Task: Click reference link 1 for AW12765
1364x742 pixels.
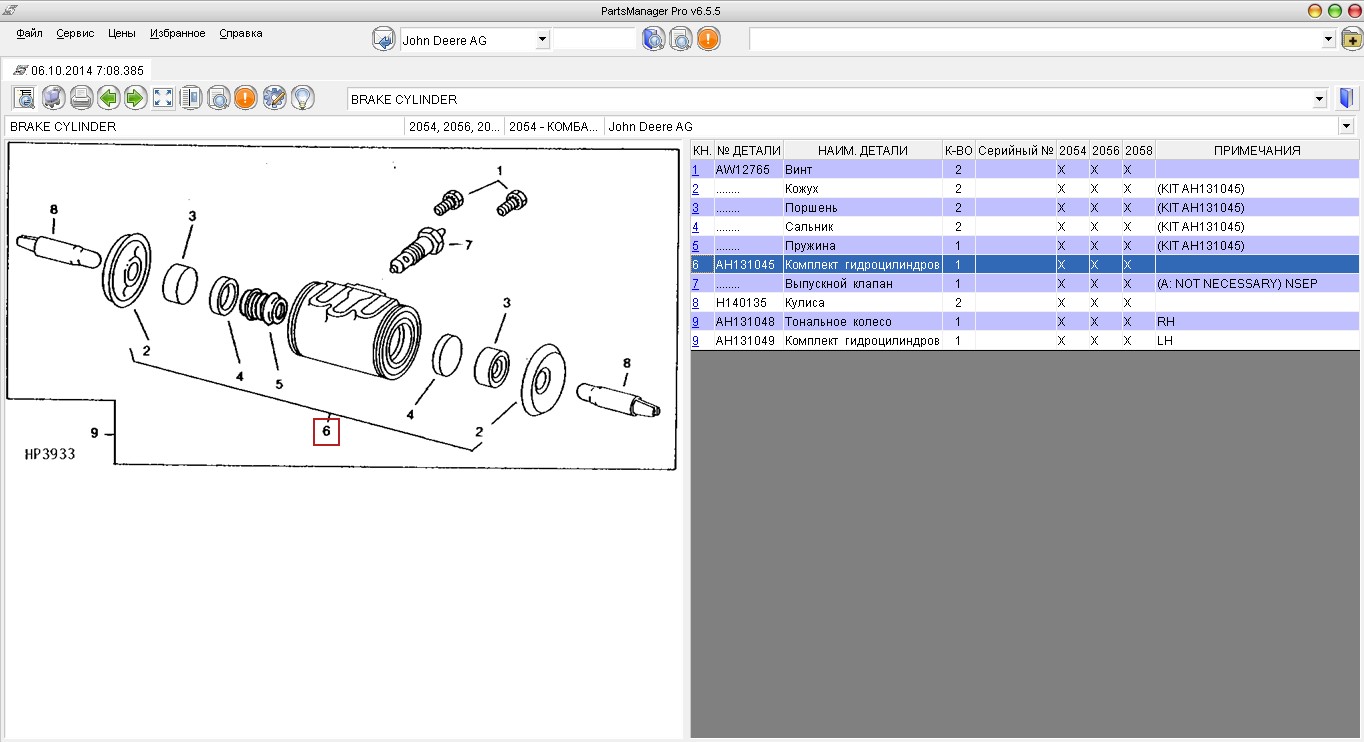Action: [695, 170]
